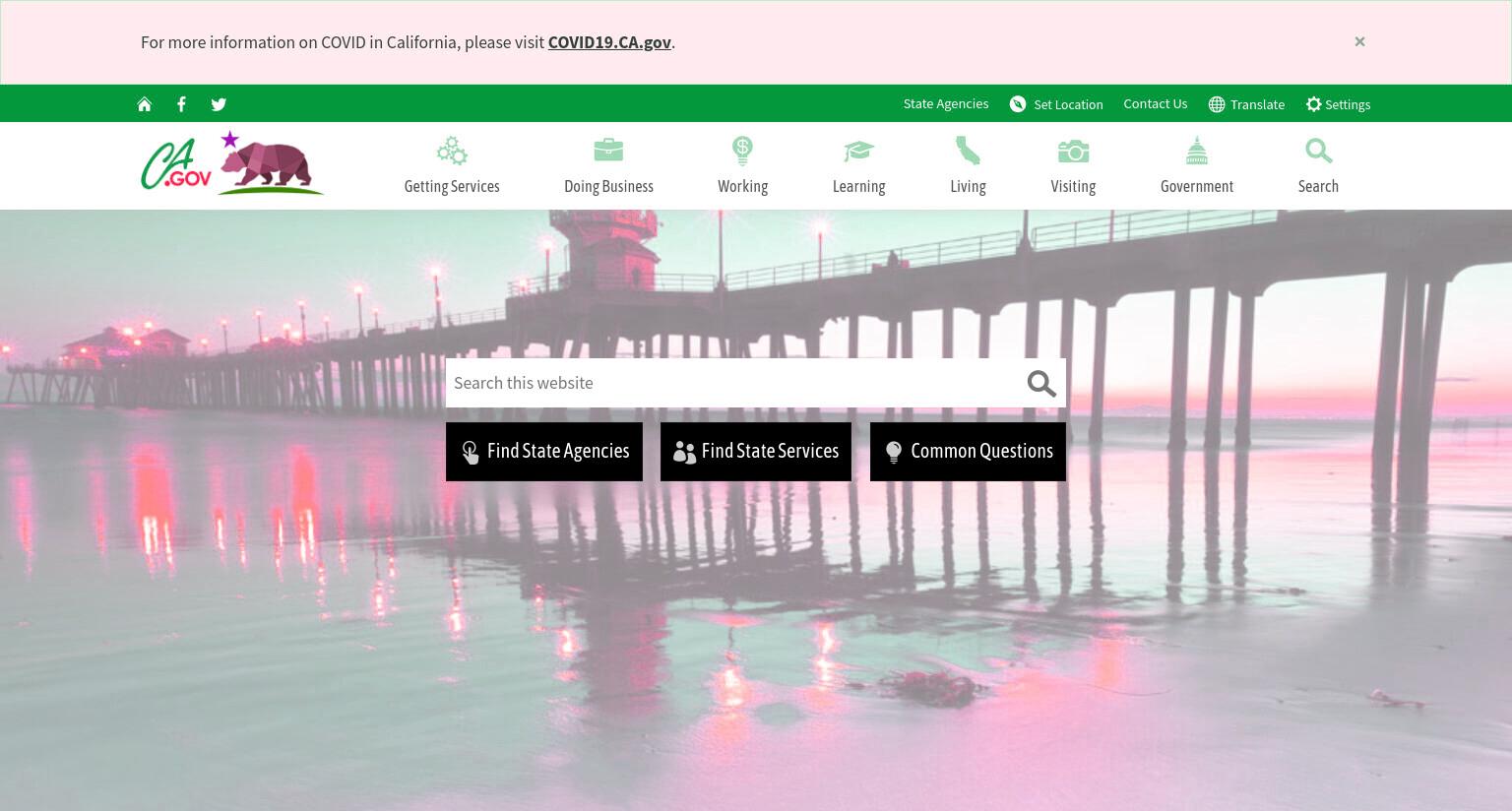
Task: Click the Search magnifier icon in navigation
Action: pos(1318,151)
